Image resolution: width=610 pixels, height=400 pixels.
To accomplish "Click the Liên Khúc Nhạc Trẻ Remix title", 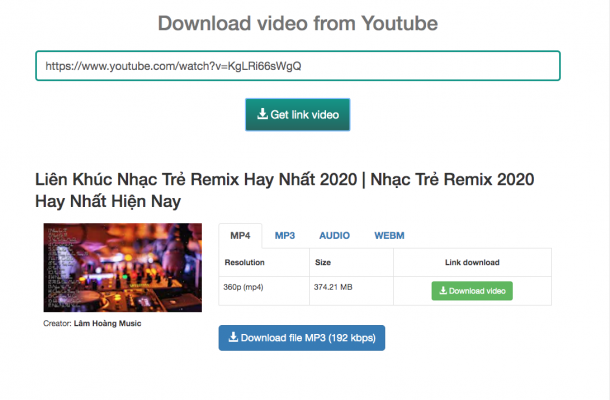I will pos(285,190).
